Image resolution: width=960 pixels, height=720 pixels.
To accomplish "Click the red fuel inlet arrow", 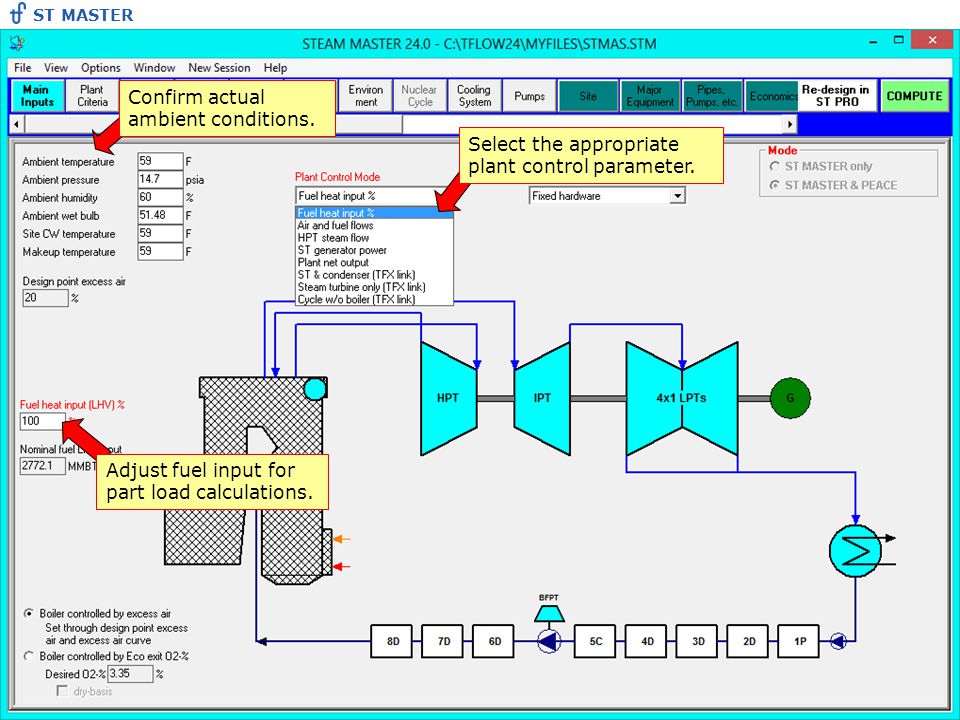I will (x=342, y=567).
